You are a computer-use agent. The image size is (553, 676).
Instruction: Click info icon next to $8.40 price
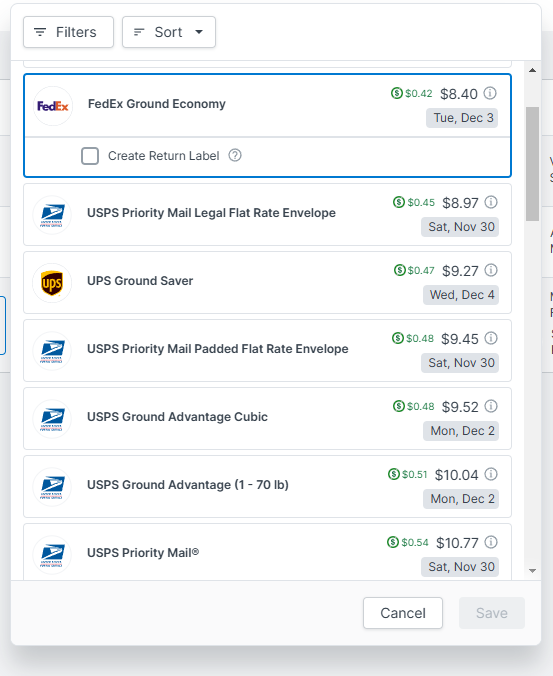click(490, 93)
